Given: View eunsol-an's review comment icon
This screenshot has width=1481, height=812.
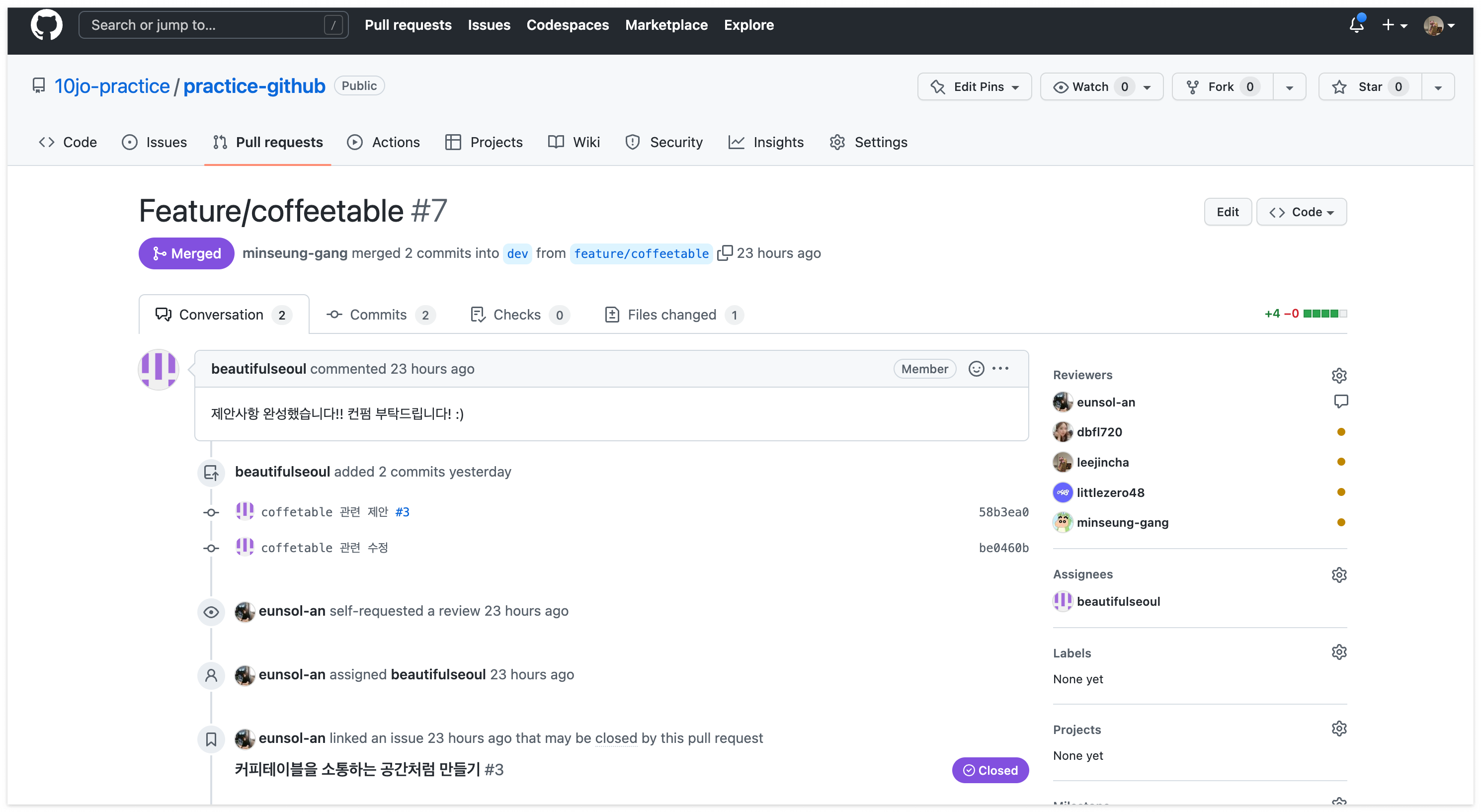Looking at the screenshot, I should (1340, 402).
